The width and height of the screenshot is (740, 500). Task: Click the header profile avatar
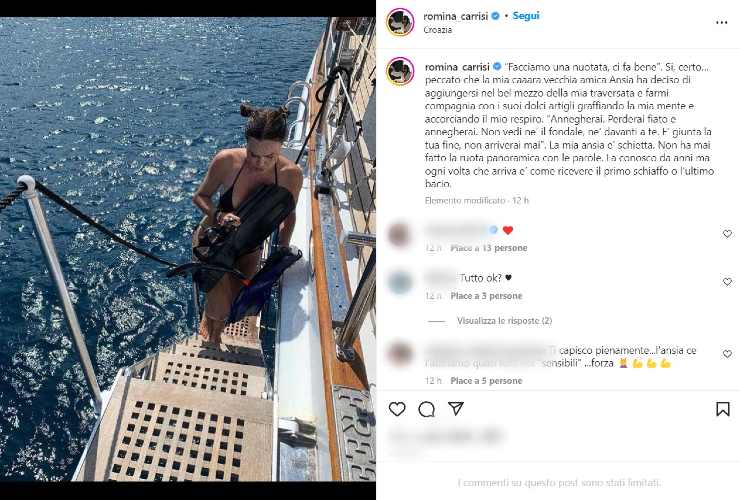(400, 22)
